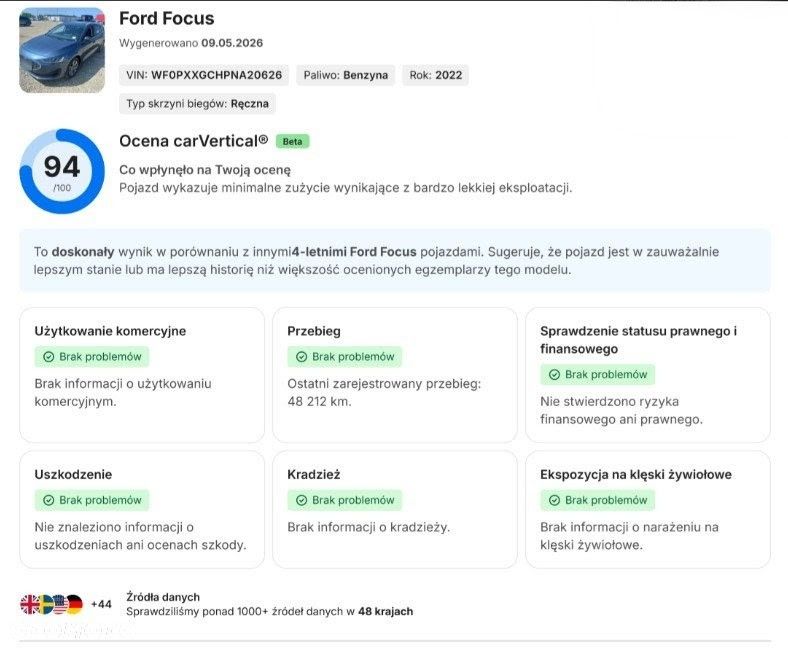Click the Brak problemów label under Uszkodzenie
The width and height of the screenshot is (788, 648).
click(101, 500)
